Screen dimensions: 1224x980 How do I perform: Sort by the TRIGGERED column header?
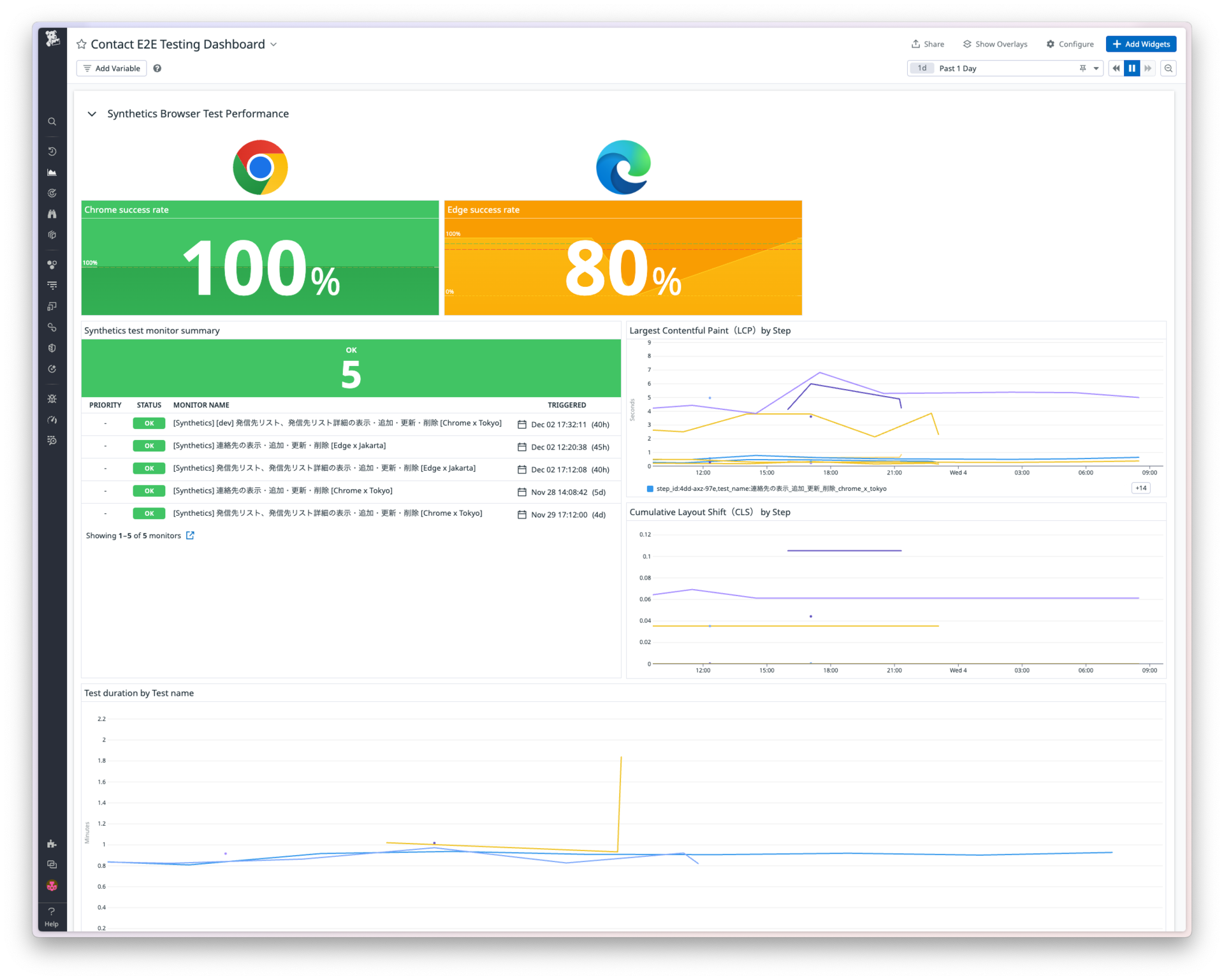[x=567, y=405]
